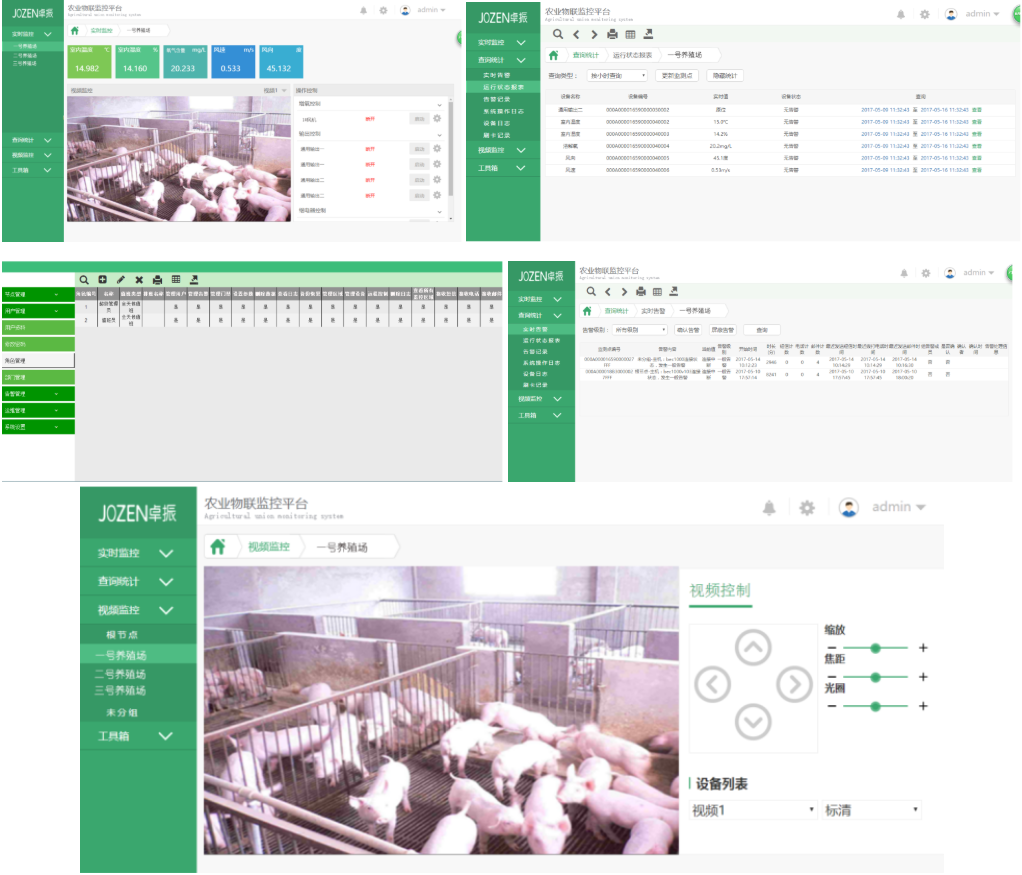Screen dimensions: 1022x875
Task: Open the 标清 video quality dropdown
Action: (870, 810)
